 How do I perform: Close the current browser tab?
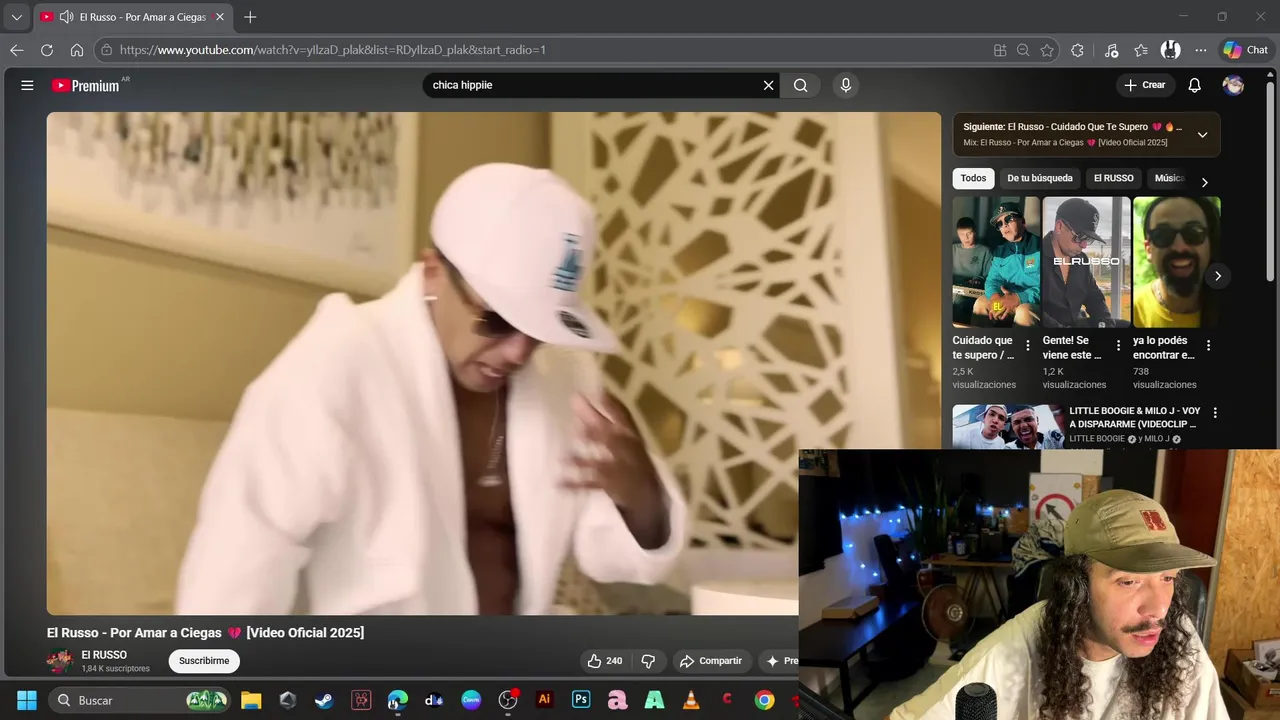point(220,17)
